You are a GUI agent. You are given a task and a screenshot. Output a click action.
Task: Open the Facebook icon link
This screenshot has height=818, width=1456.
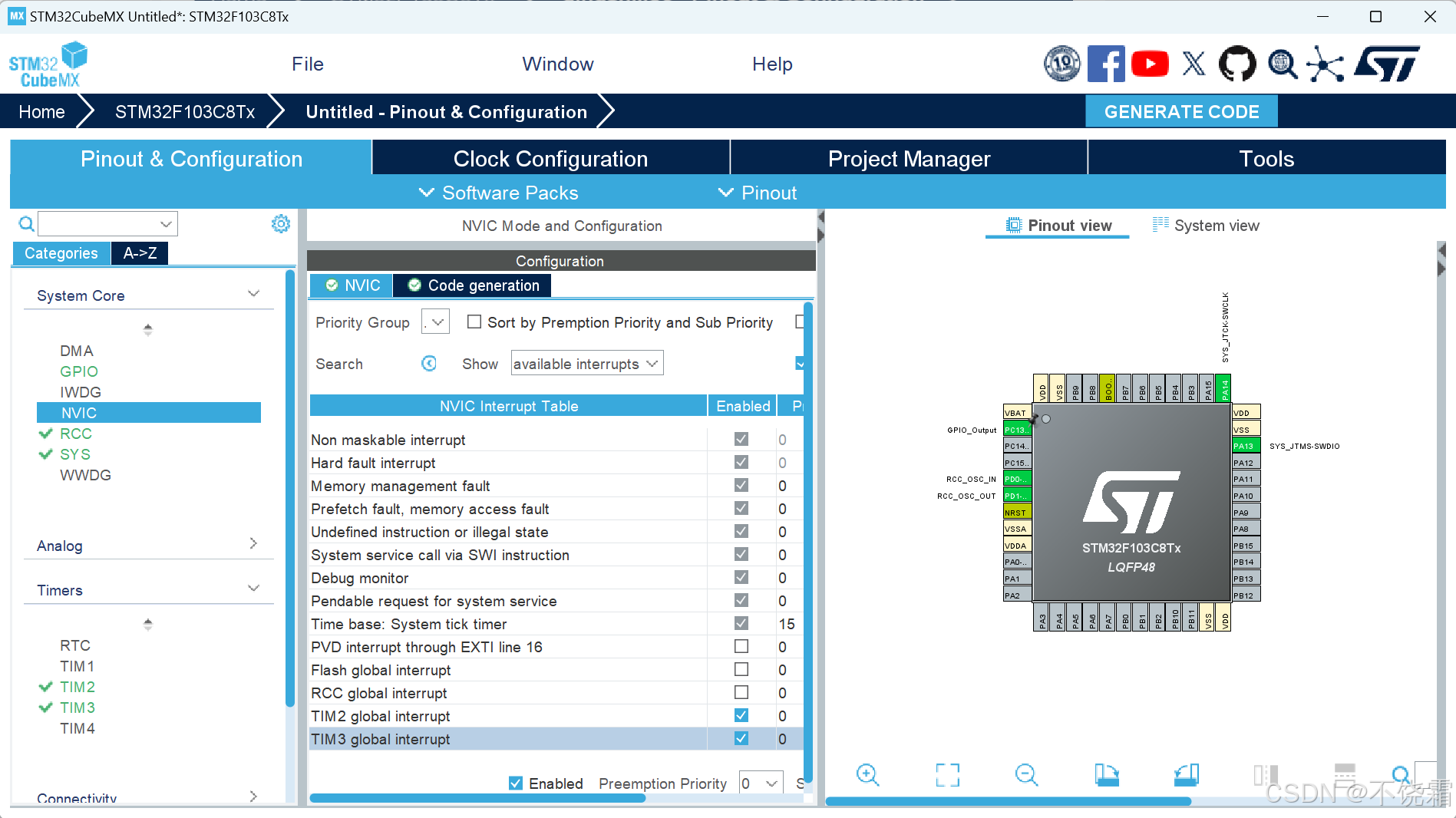pyautogui.click(x=1106, y=64)
